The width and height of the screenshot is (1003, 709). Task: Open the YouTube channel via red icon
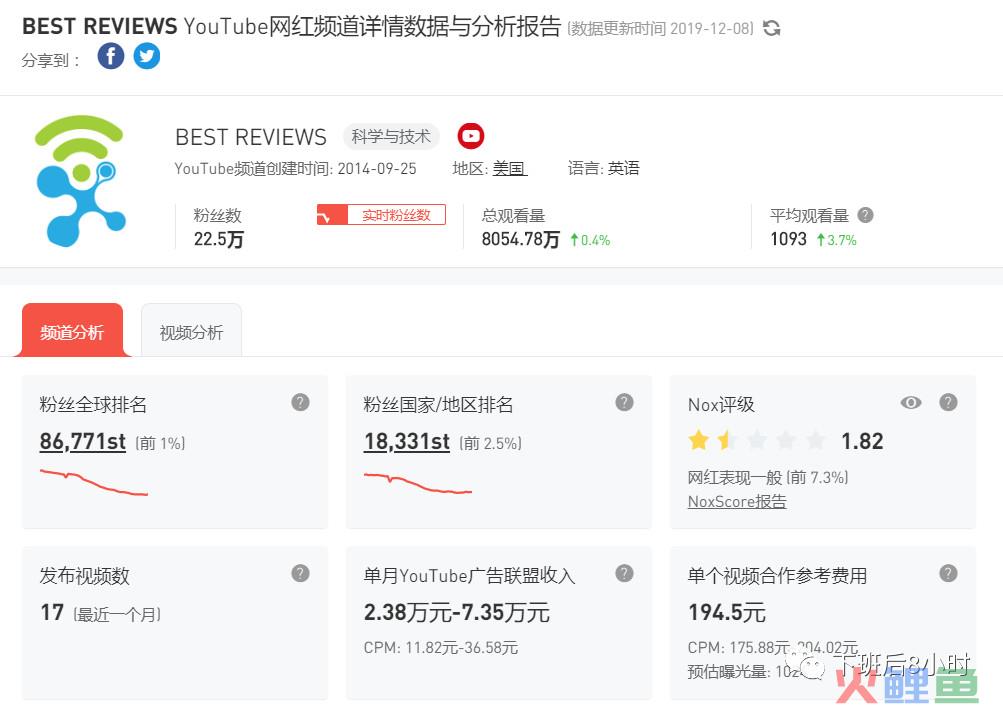coord(471,136)
